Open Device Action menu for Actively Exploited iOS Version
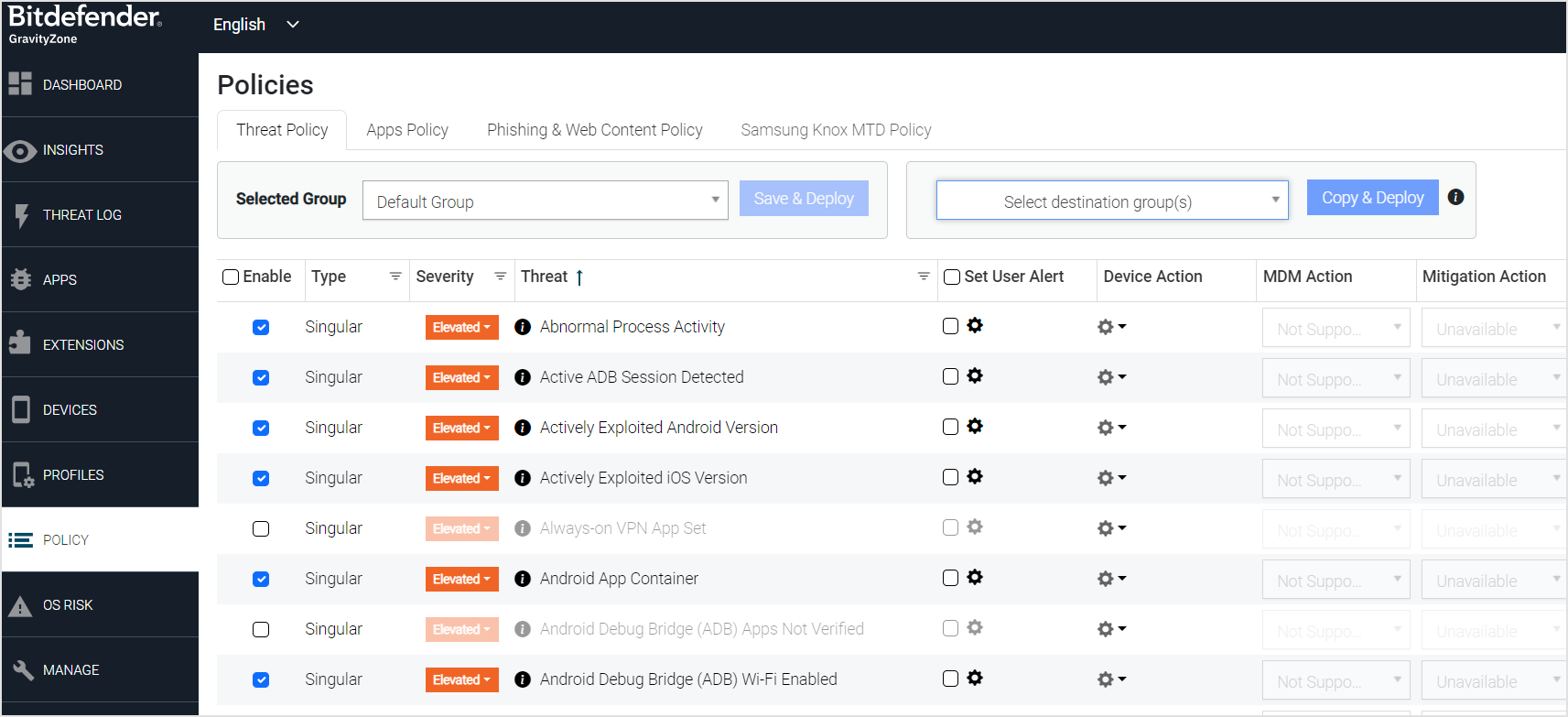This screenshot has width=1568, height=717. pos(1111,478)
